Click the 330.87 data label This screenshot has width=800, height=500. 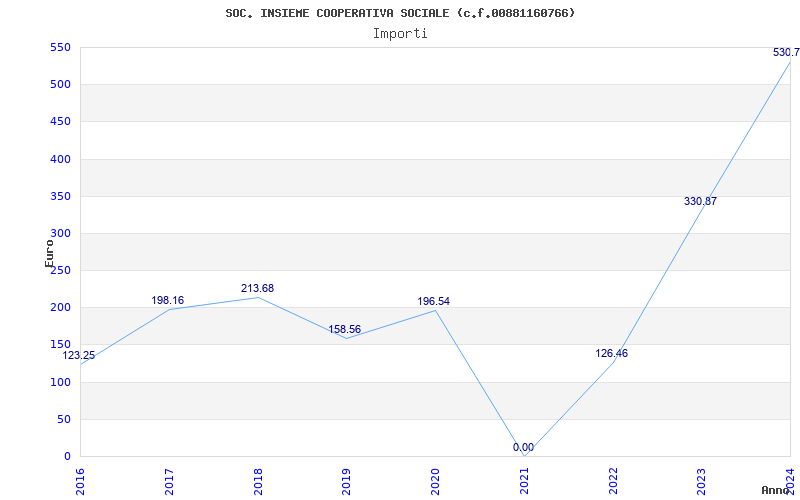click(700, 201)
